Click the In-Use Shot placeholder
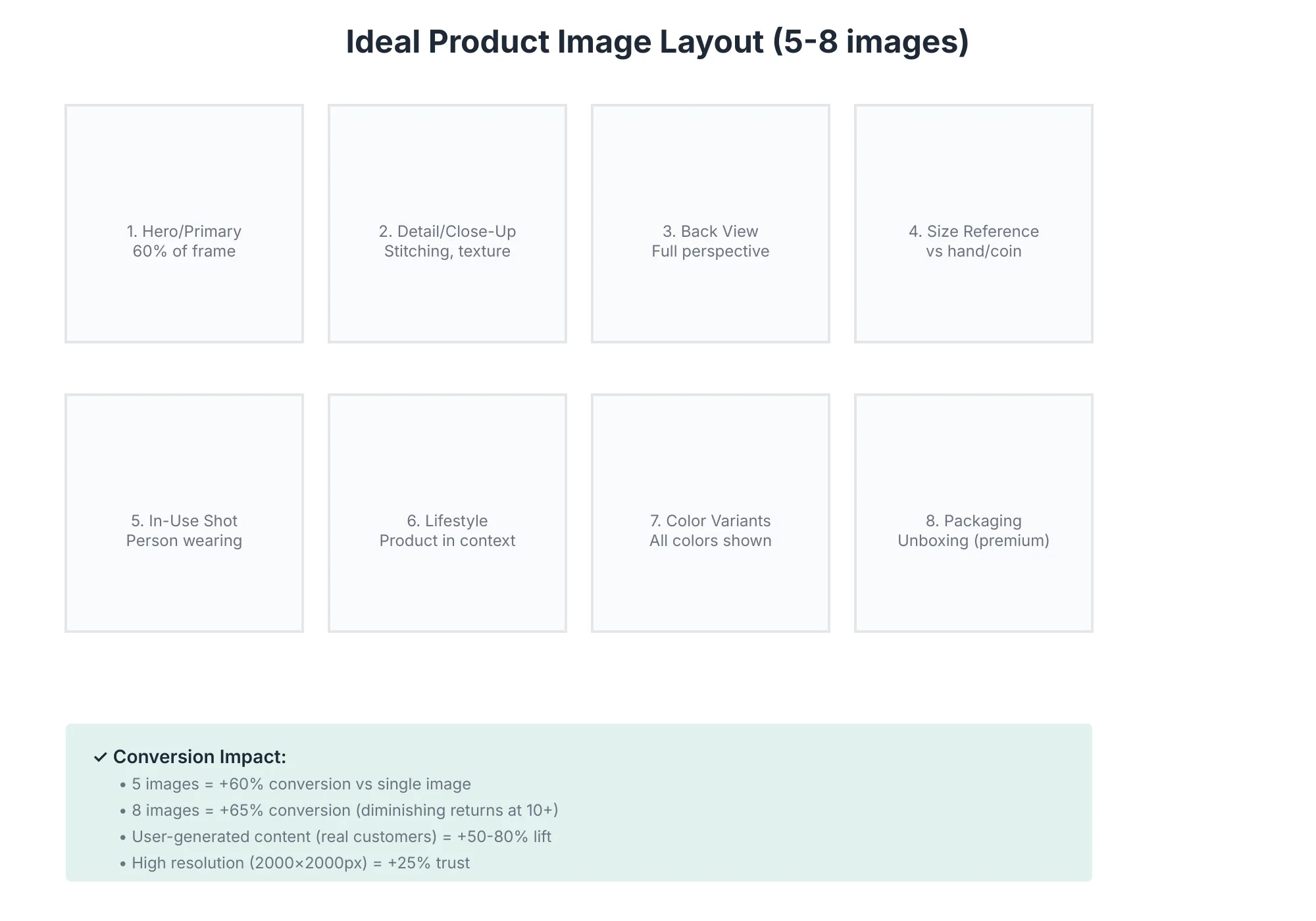Image resolution: width=1316 pixels, height=921 pixels. [184, 513]
